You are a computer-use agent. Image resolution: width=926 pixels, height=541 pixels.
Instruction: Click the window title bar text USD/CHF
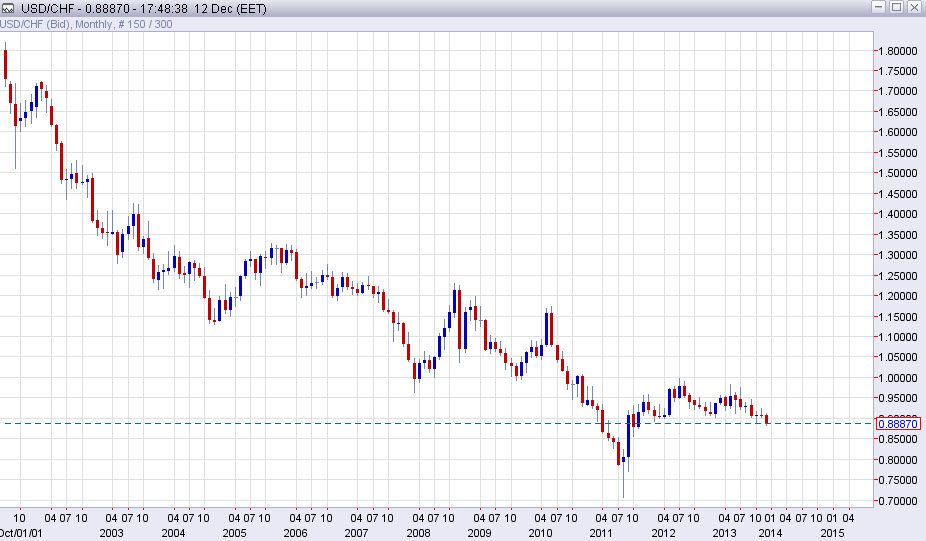point(42,8)
